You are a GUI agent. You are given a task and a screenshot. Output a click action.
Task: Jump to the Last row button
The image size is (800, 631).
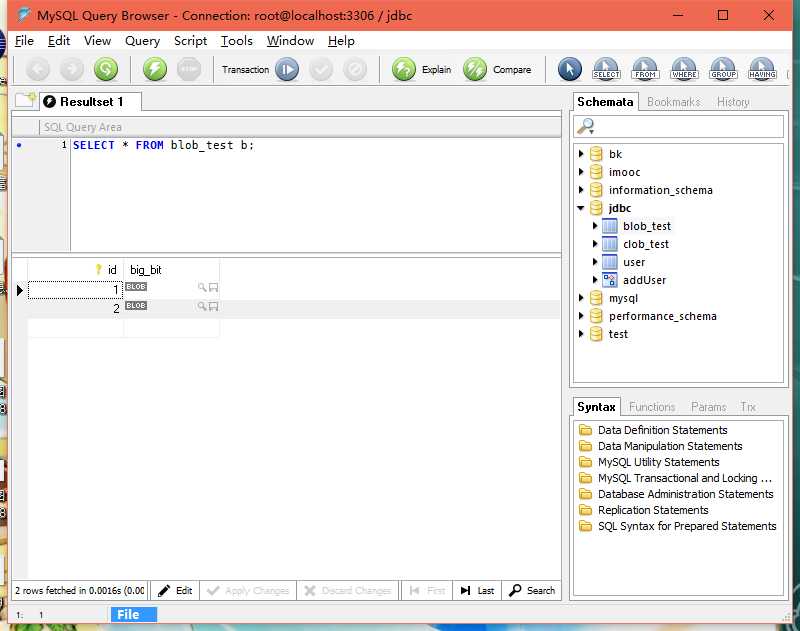(478, 591)
